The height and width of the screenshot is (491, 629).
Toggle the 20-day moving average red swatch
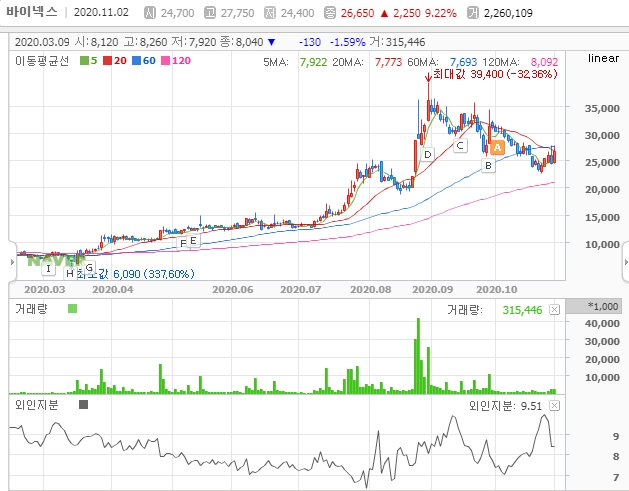107,61
